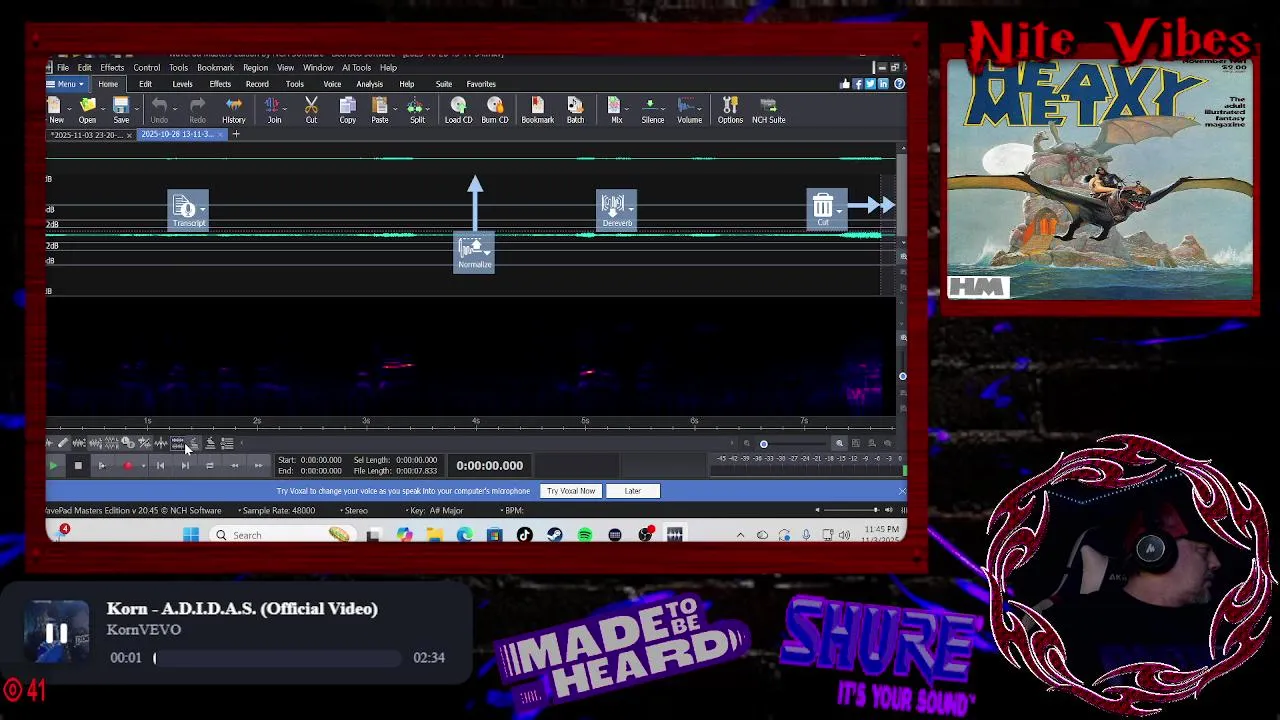Open the Bookmark menu
The height and width of the screenshot is (720, 1280).
click(215, 68)
